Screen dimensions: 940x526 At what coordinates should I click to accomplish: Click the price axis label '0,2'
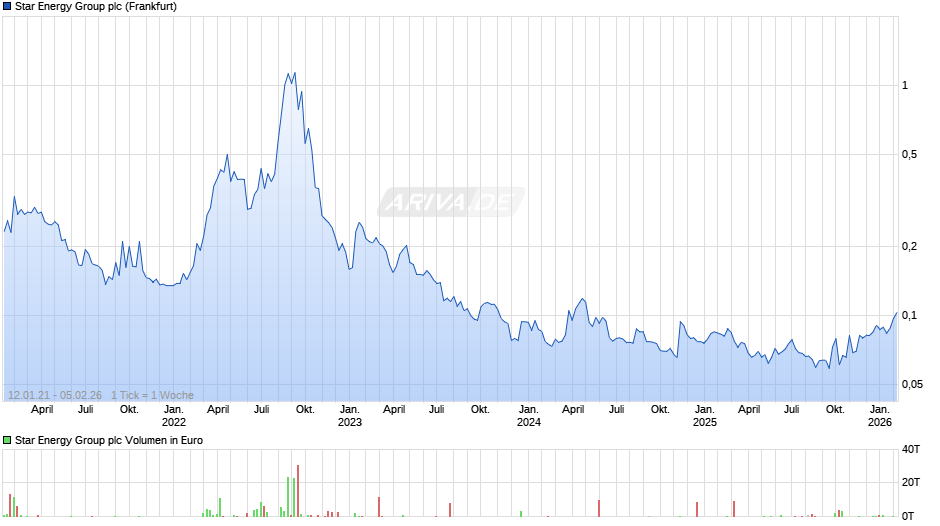[909, 247]
